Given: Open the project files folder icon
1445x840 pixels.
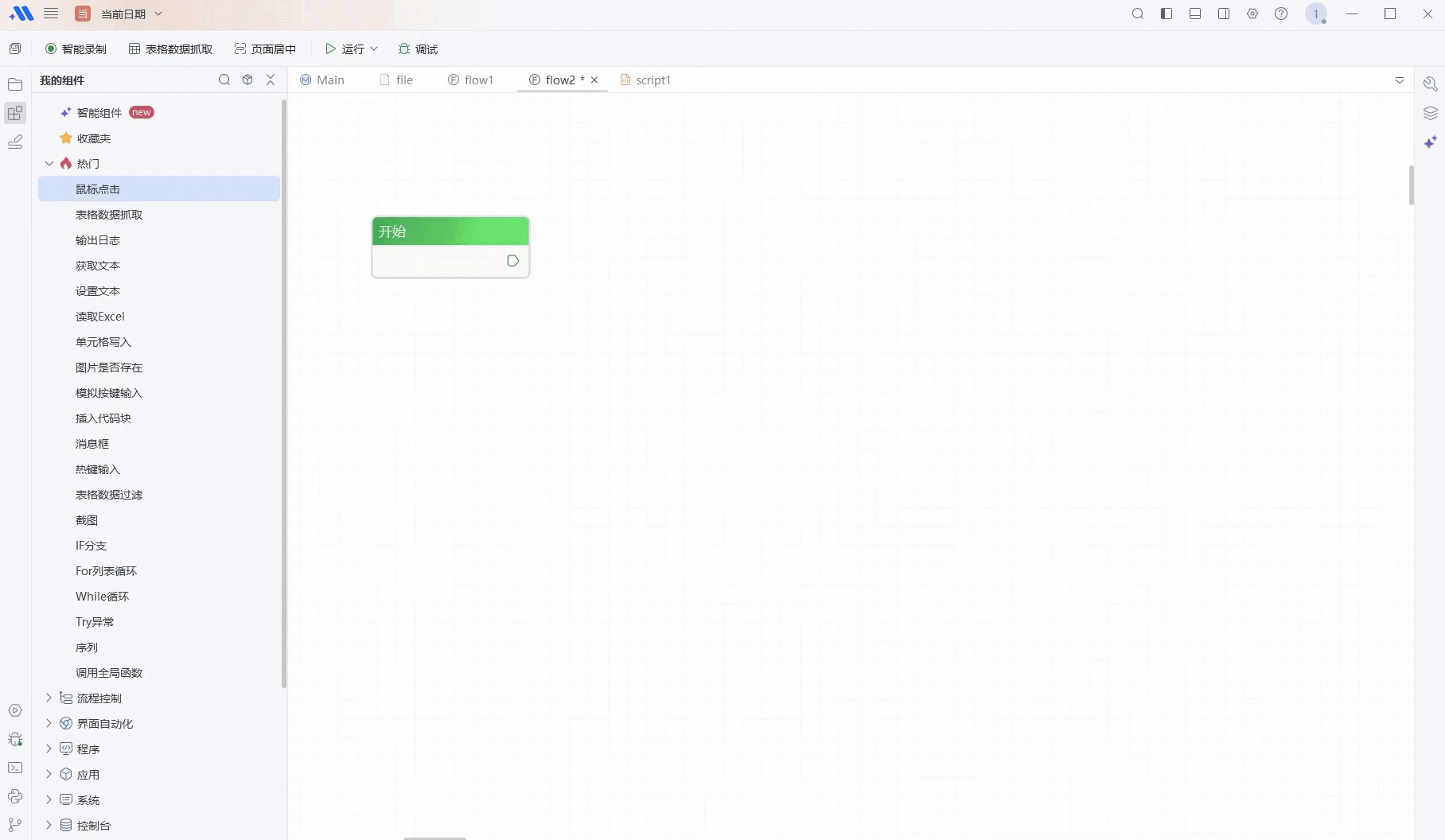Looking at the screenshot, I should (x=15, y=84).
